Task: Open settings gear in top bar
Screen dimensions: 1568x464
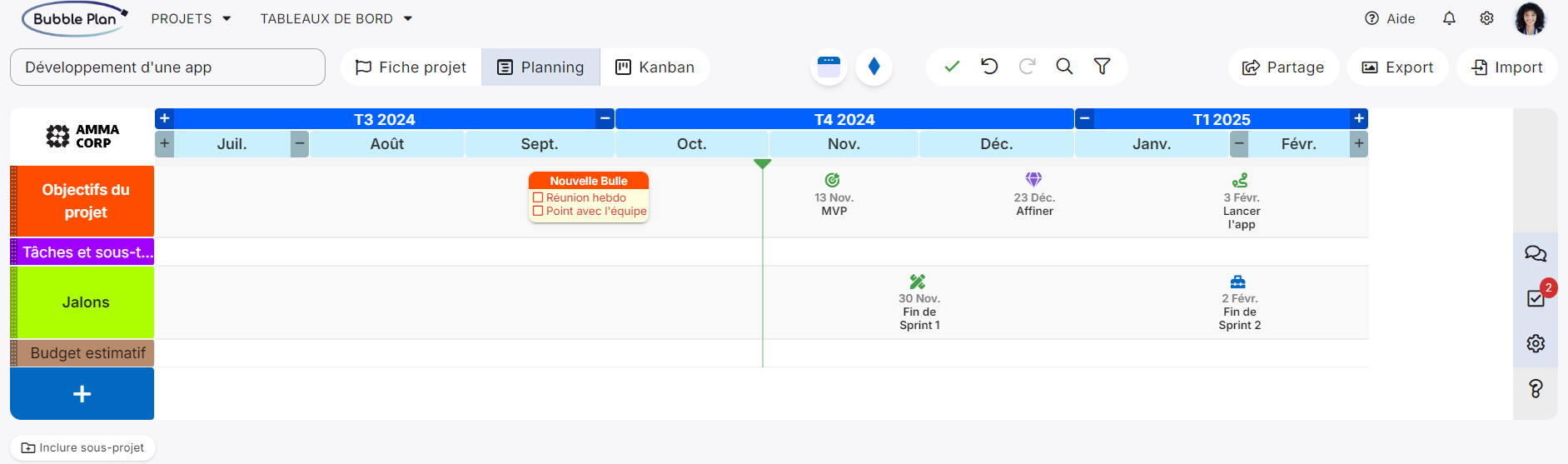Action: [1486, 18]
